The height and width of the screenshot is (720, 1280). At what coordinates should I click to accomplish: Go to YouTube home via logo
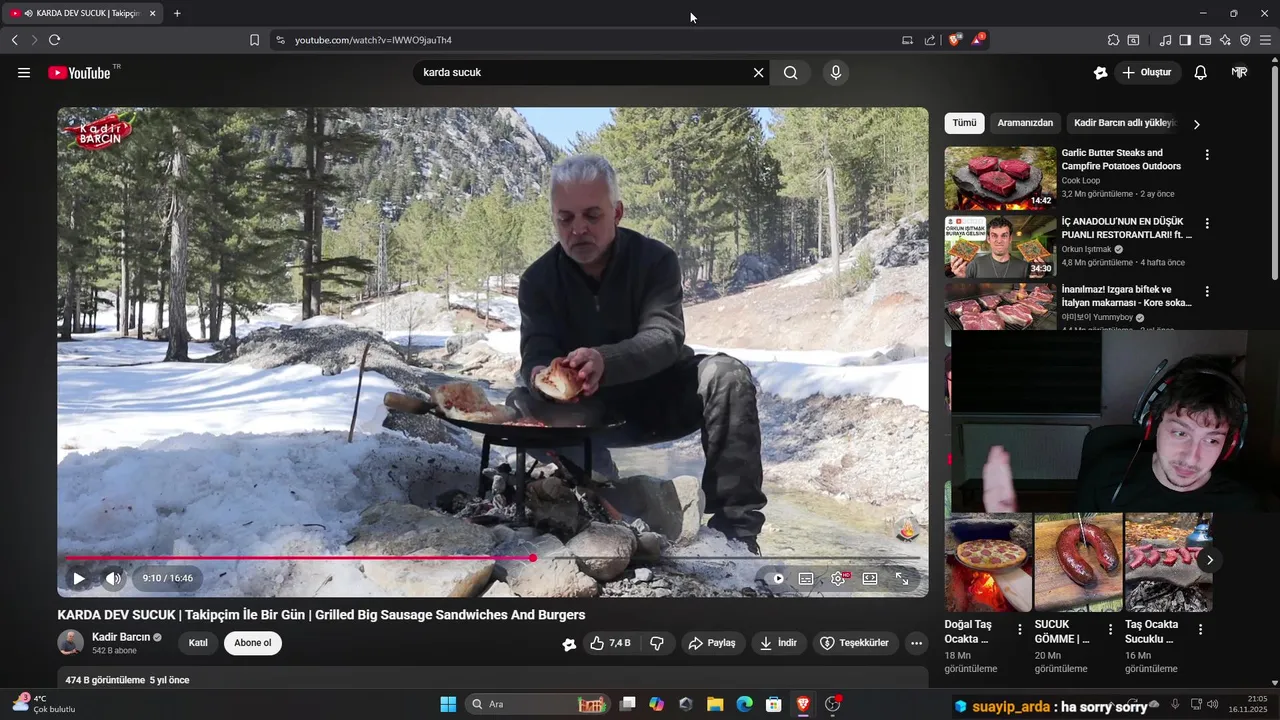click(79, 72)
